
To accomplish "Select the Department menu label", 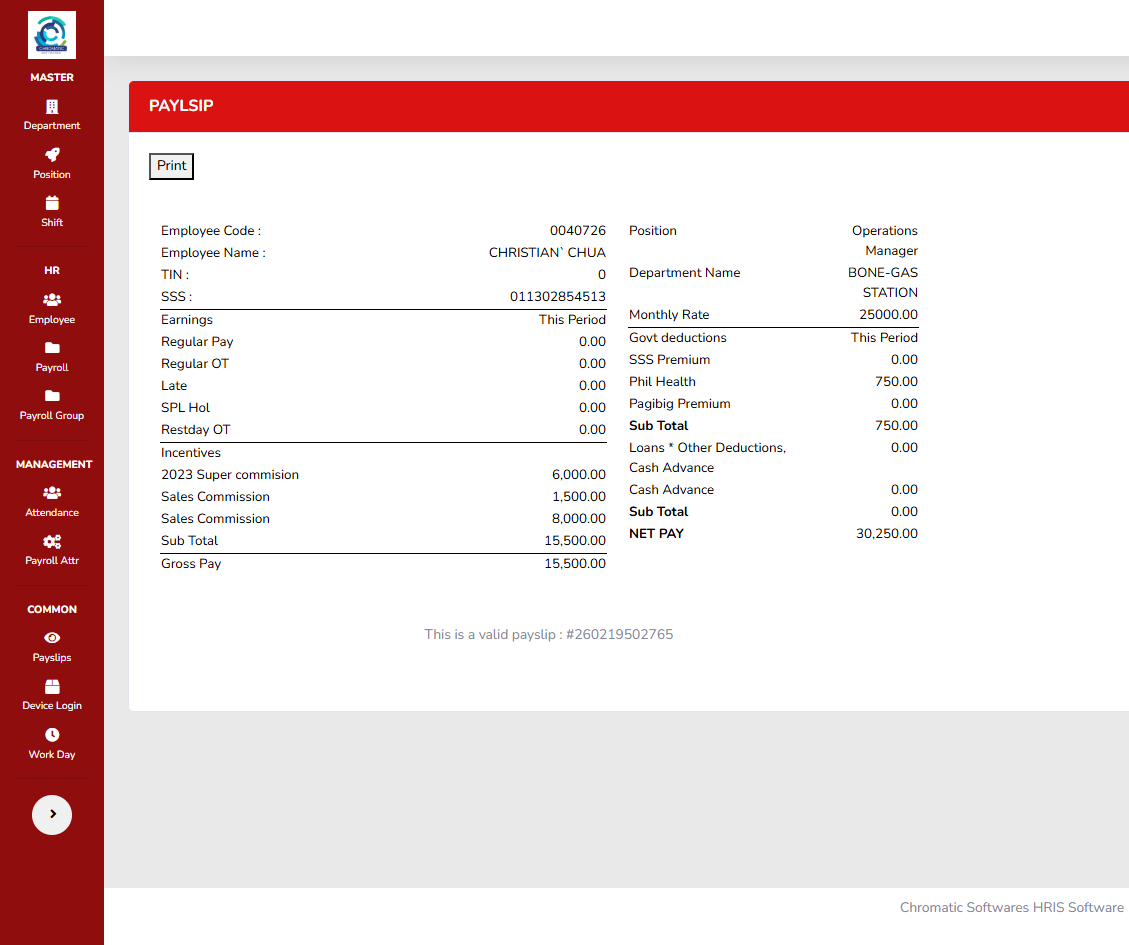I will pos(52,125).
